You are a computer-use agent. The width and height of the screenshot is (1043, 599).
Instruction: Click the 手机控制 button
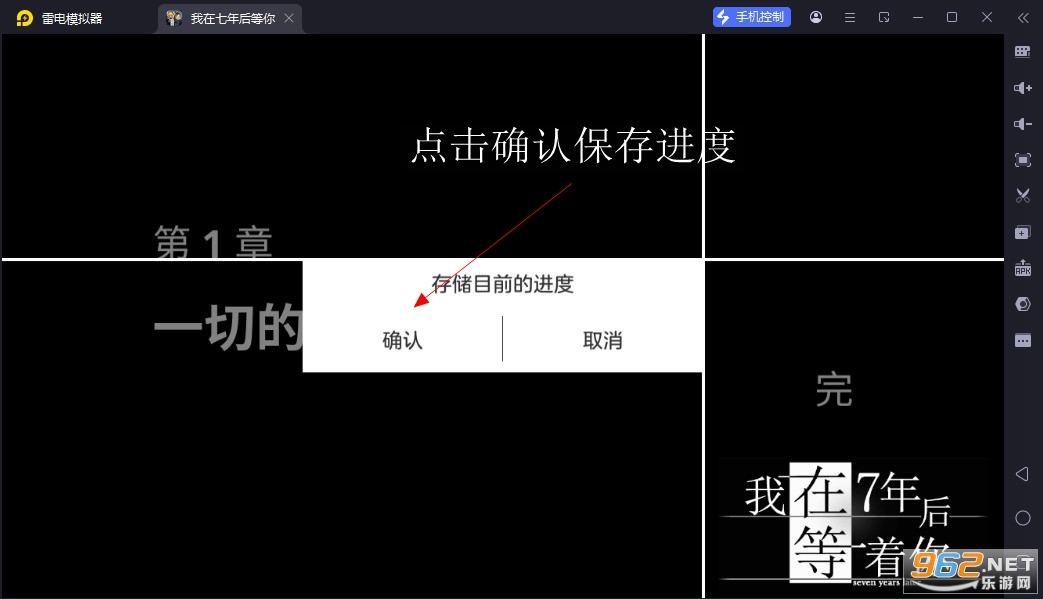pyautogui.click(x=752, y=17)
